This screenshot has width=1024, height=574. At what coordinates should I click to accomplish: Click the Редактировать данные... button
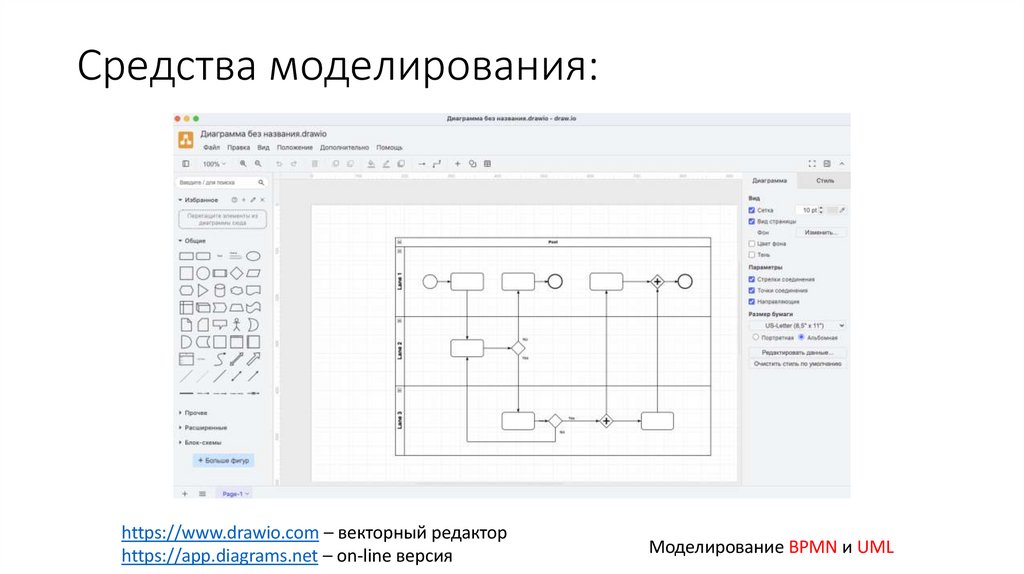[x=797, y=353]
